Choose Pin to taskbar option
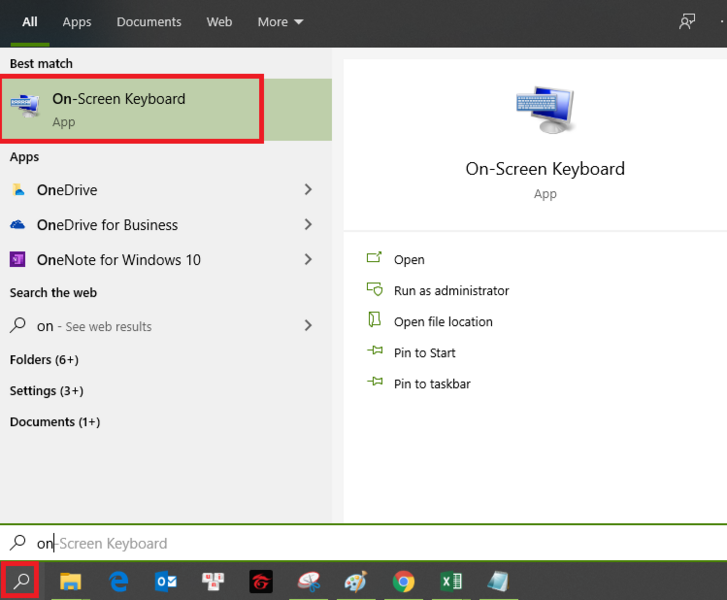The width and height of the screenshot is (727, 600). (x=432, y=384)
